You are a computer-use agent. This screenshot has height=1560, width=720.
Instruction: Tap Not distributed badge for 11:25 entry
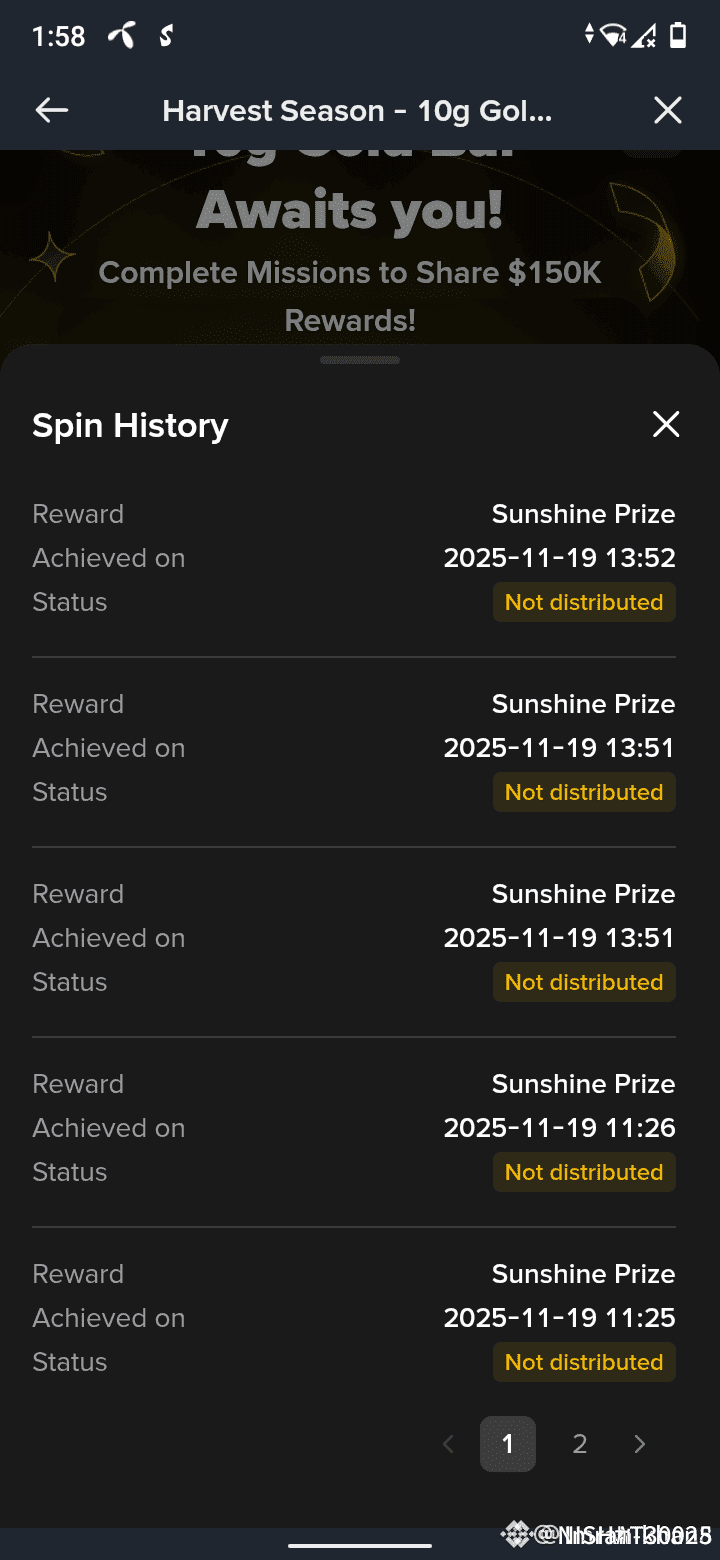[x=584, y=1362]
